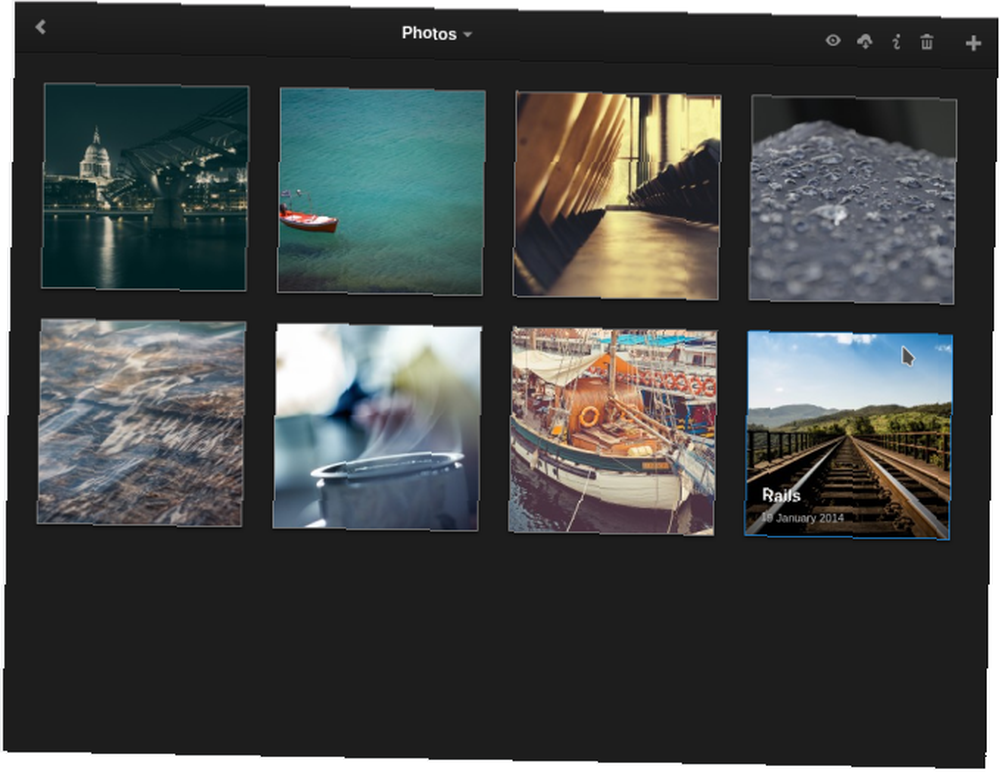Click the cloud upload share icon

point(865,42)
